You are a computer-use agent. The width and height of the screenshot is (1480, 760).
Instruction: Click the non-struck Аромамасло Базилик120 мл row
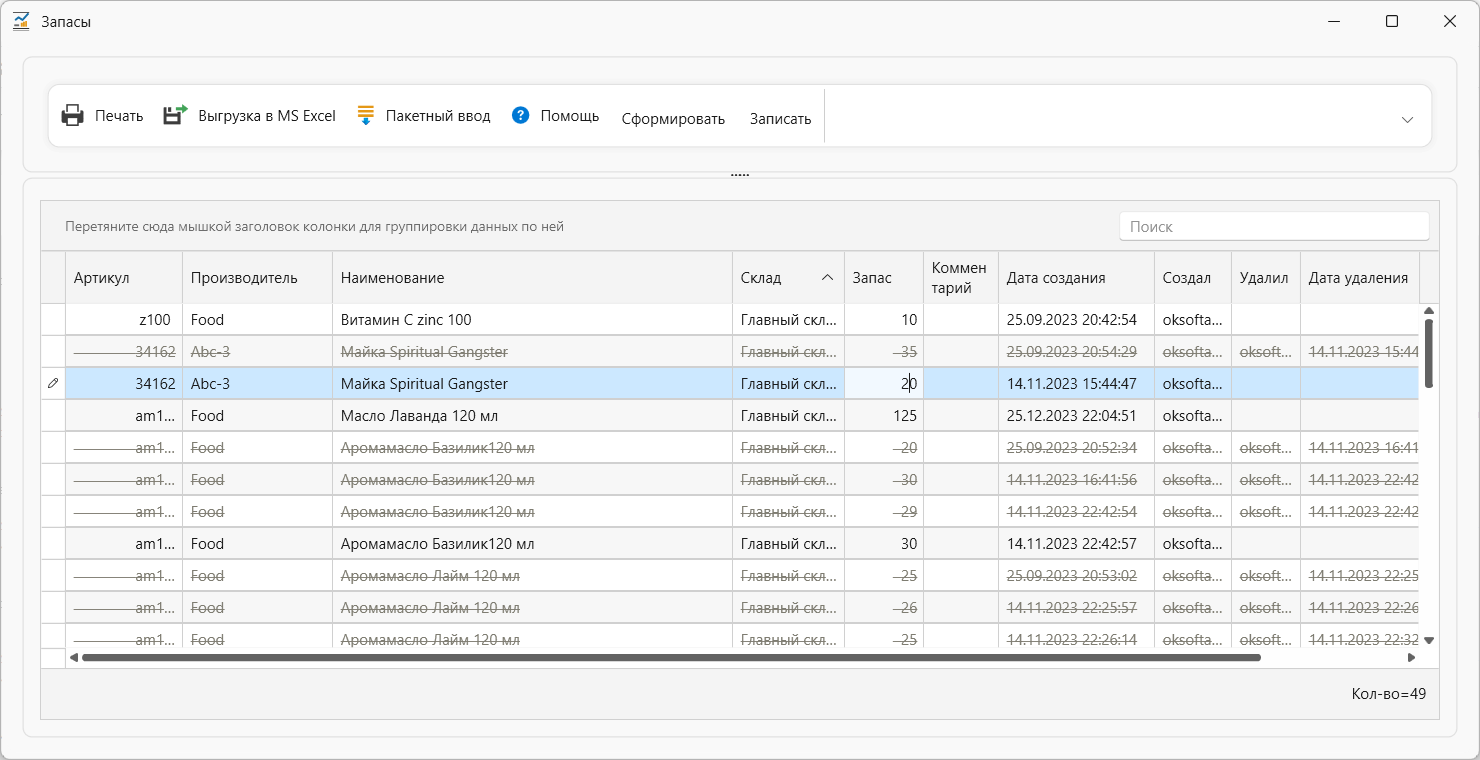(741, 544)
